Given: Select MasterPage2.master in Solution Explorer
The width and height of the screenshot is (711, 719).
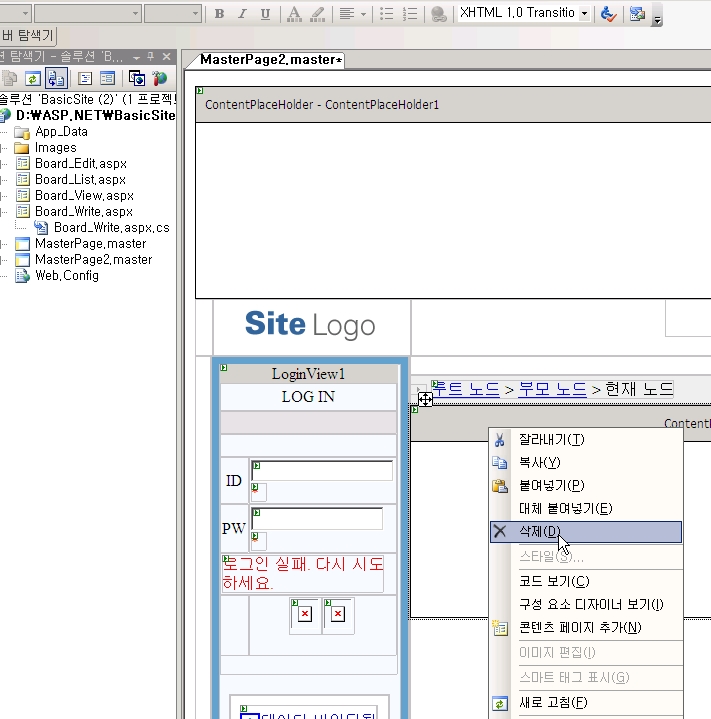Looking at the screenshot, I should (x=94, y=260).
